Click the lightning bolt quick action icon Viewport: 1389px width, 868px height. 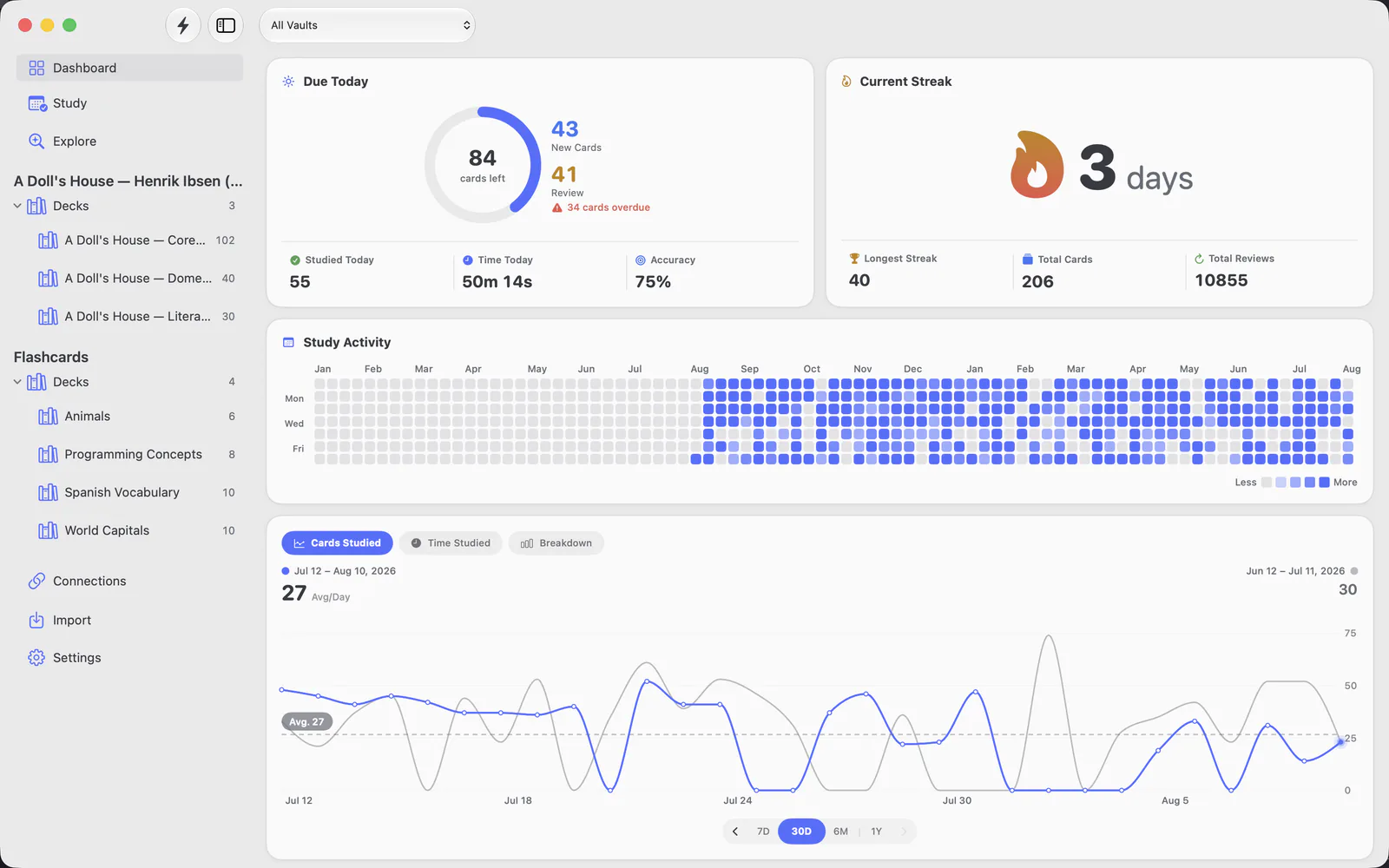pos(183,25)
